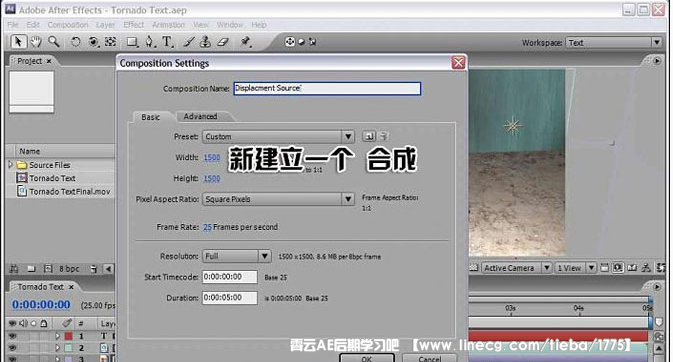673x362 pixels.
Task: Click the Duration input field
Action: [x=230, y=298]
